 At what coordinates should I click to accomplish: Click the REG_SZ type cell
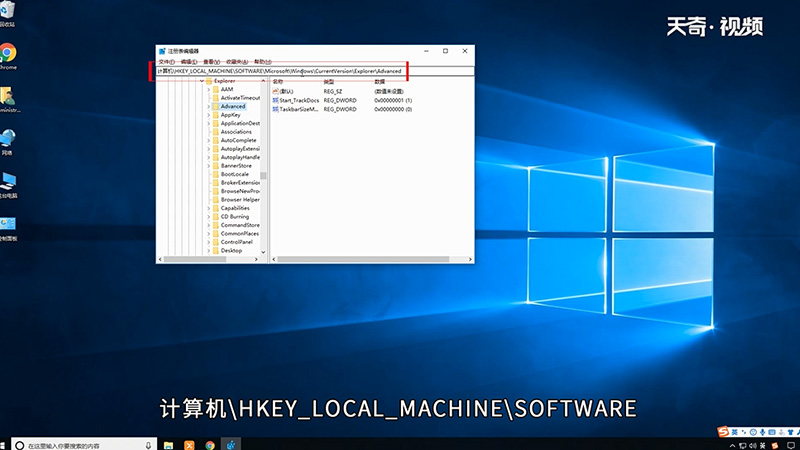point(333,91)
